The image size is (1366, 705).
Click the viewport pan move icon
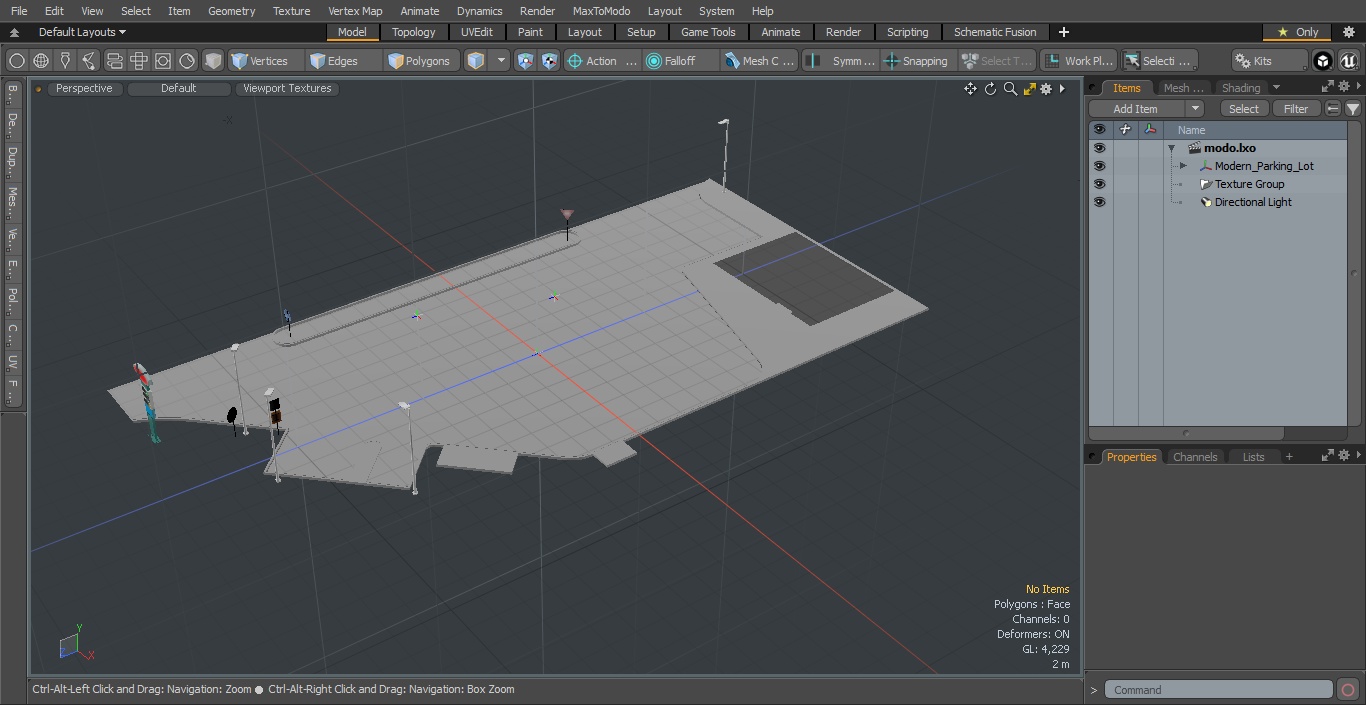pyautogui.click(x=970, y=89)
